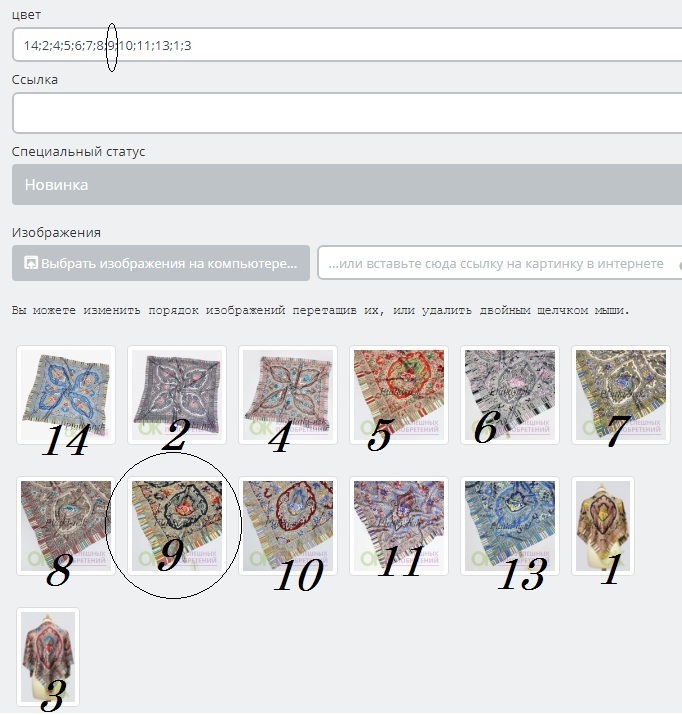This screenshot has height=715, width=682.
Task: Select mannequin scarf thumbnail numbered 3
Action: click(x=48, y=657)
